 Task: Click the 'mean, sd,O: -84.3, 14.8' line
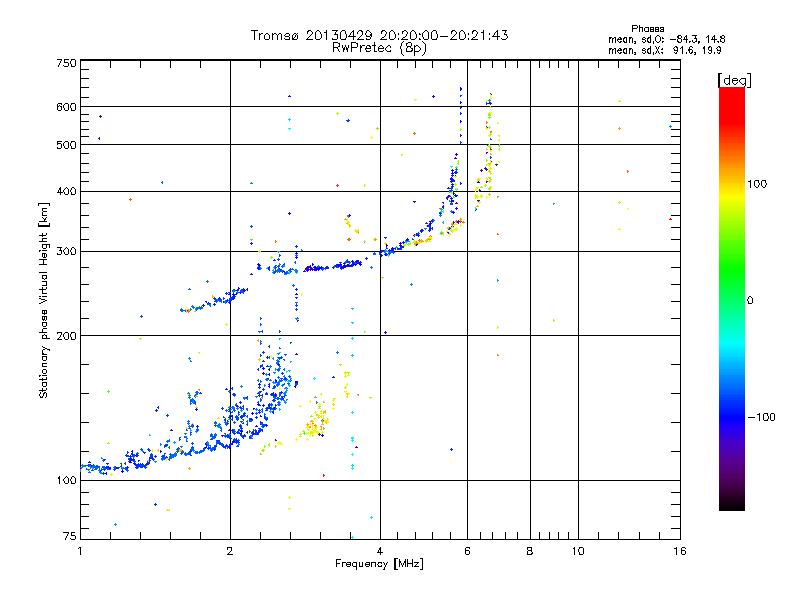click(x=666, y=39)
